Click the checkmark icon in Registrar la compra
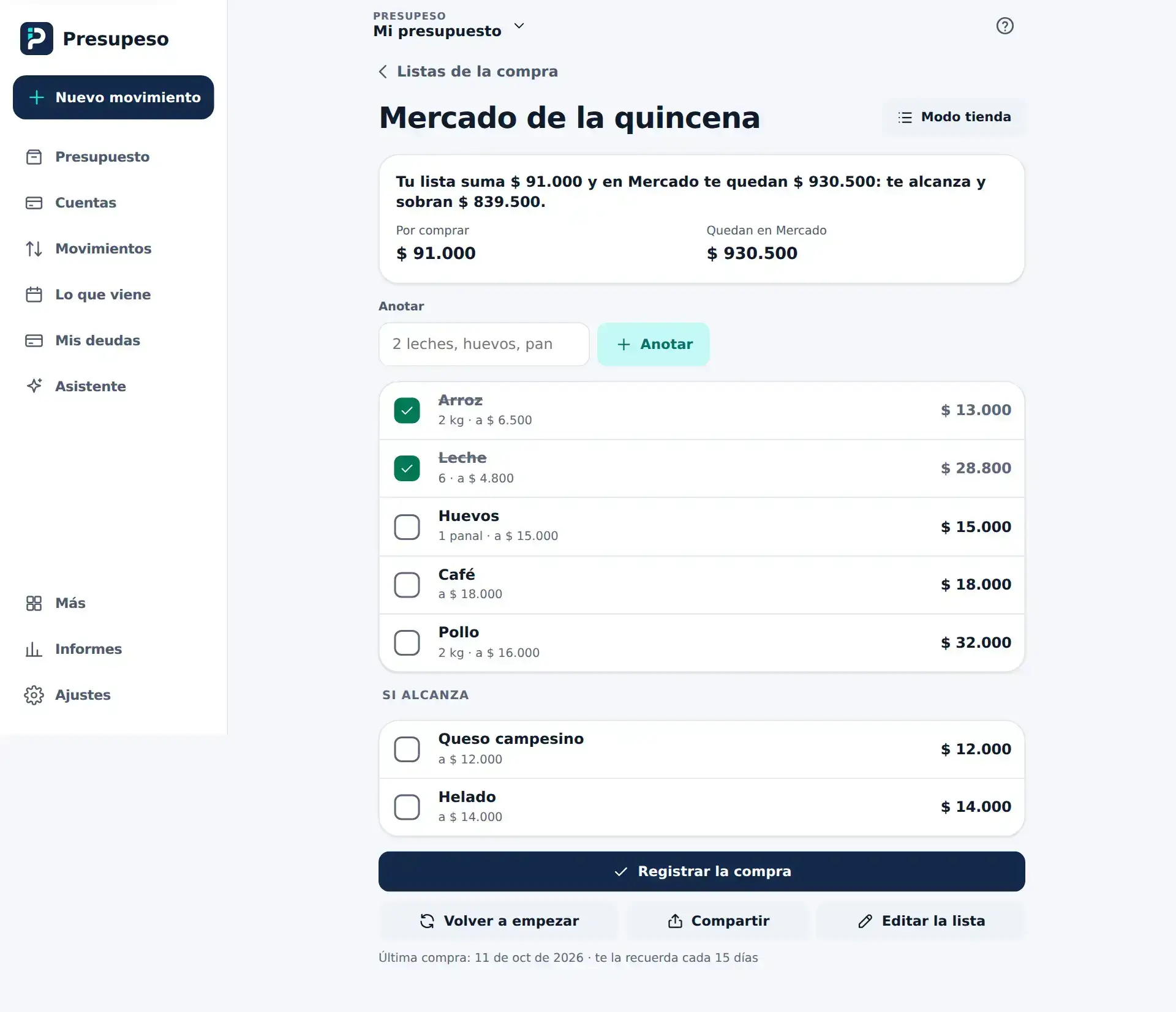 point(620,872)
